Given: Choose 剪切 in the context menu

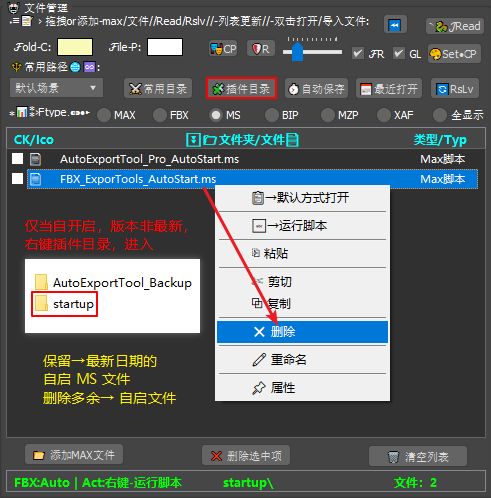Looking at the screenshot, I should tap(302, 282).
